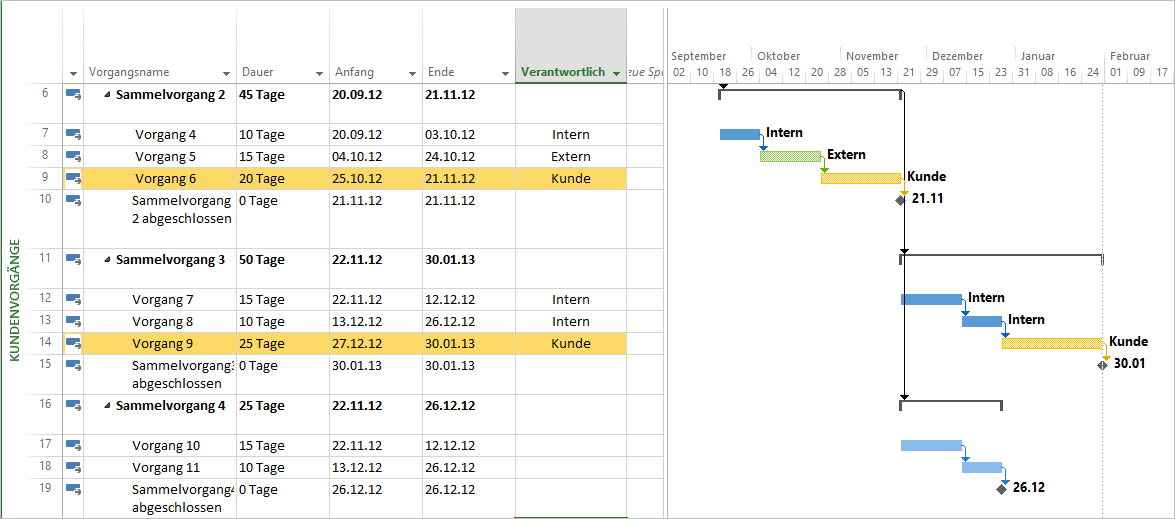Collapse Sammelvorgang 4 summary task
Screen dimensions: 1175x519
(106, 406)
